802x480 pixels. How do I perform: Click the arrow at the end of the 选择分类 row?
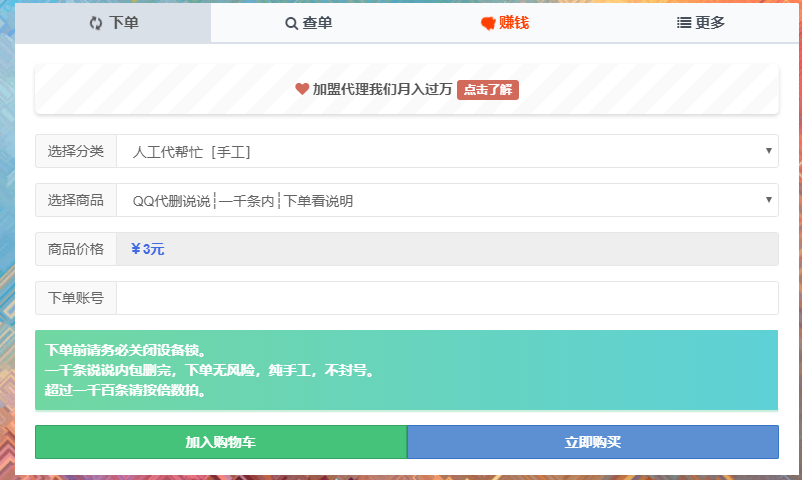point(768,151)
